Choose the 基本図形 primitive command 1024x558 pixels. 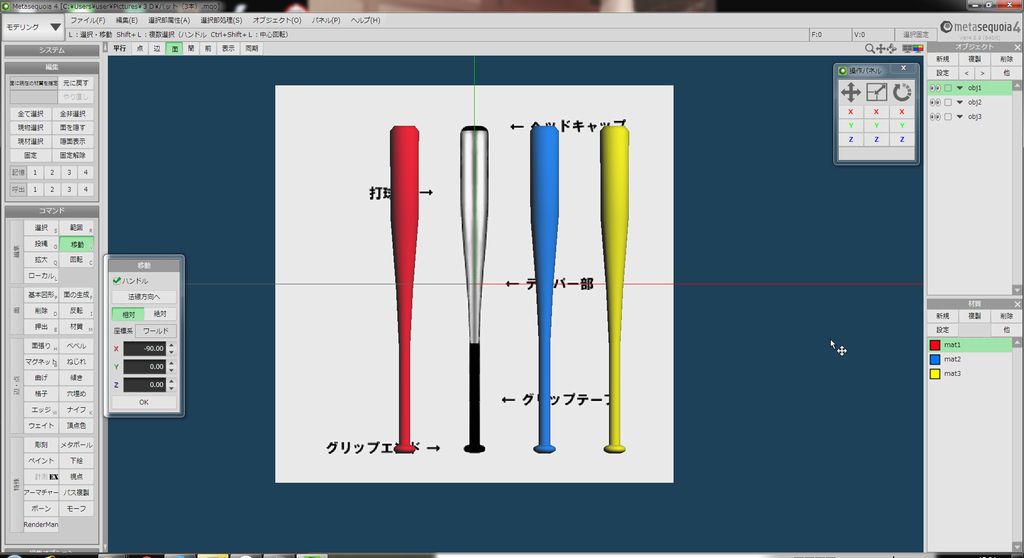coord(41,295)
